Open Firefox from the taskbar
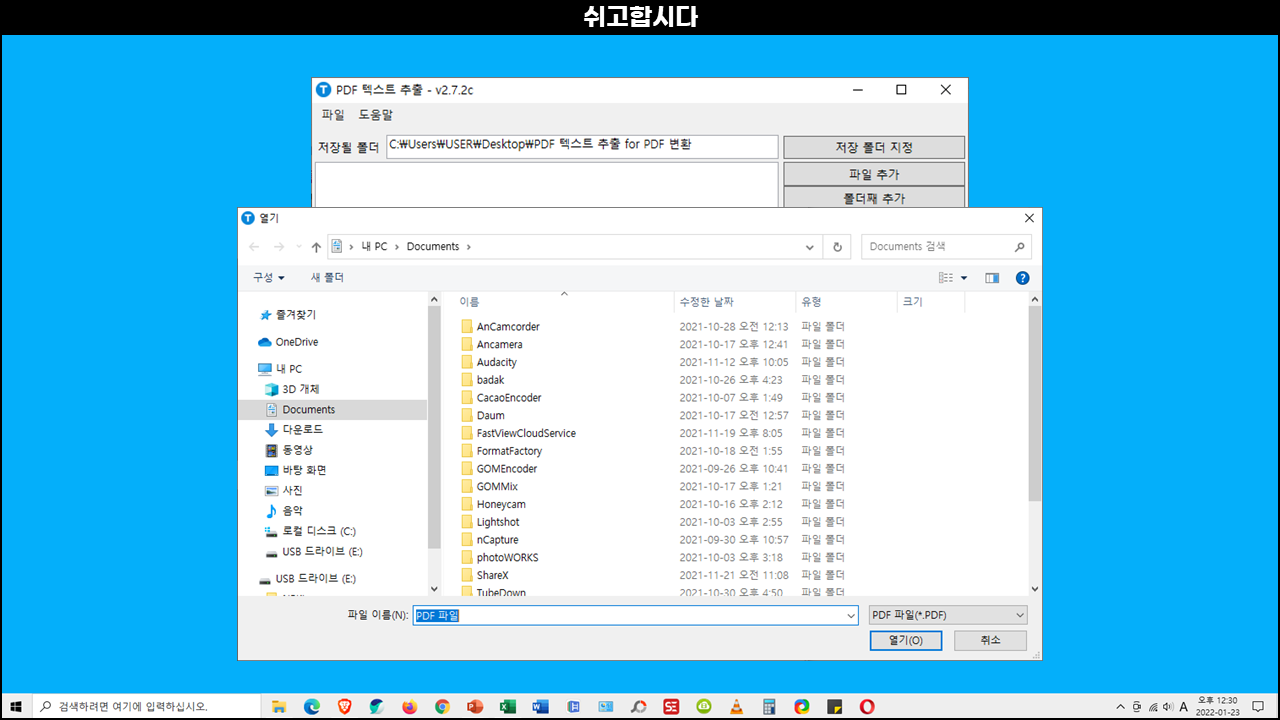The image size is (1280, 720). [x=409, y=706]
